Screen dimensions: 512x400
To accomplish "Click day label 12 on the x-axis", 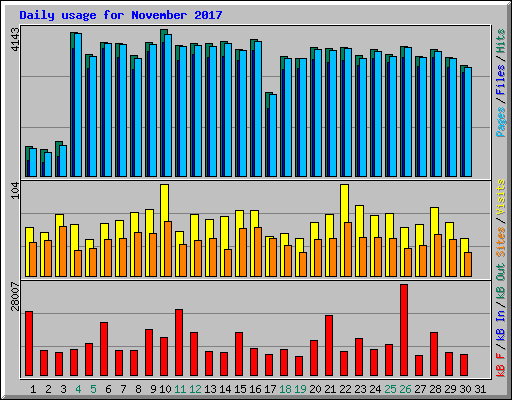I will pos(195,389).
